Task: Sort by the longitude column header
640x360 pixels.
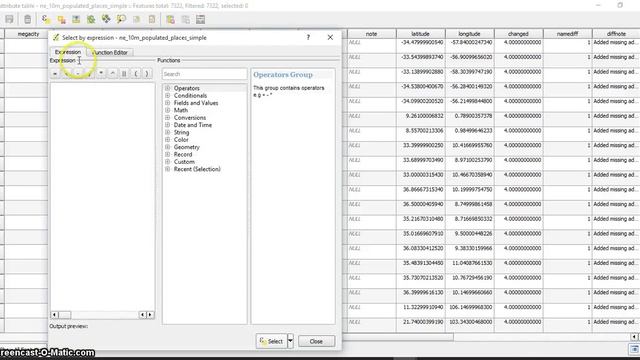Action: click(x=469, y=34)
